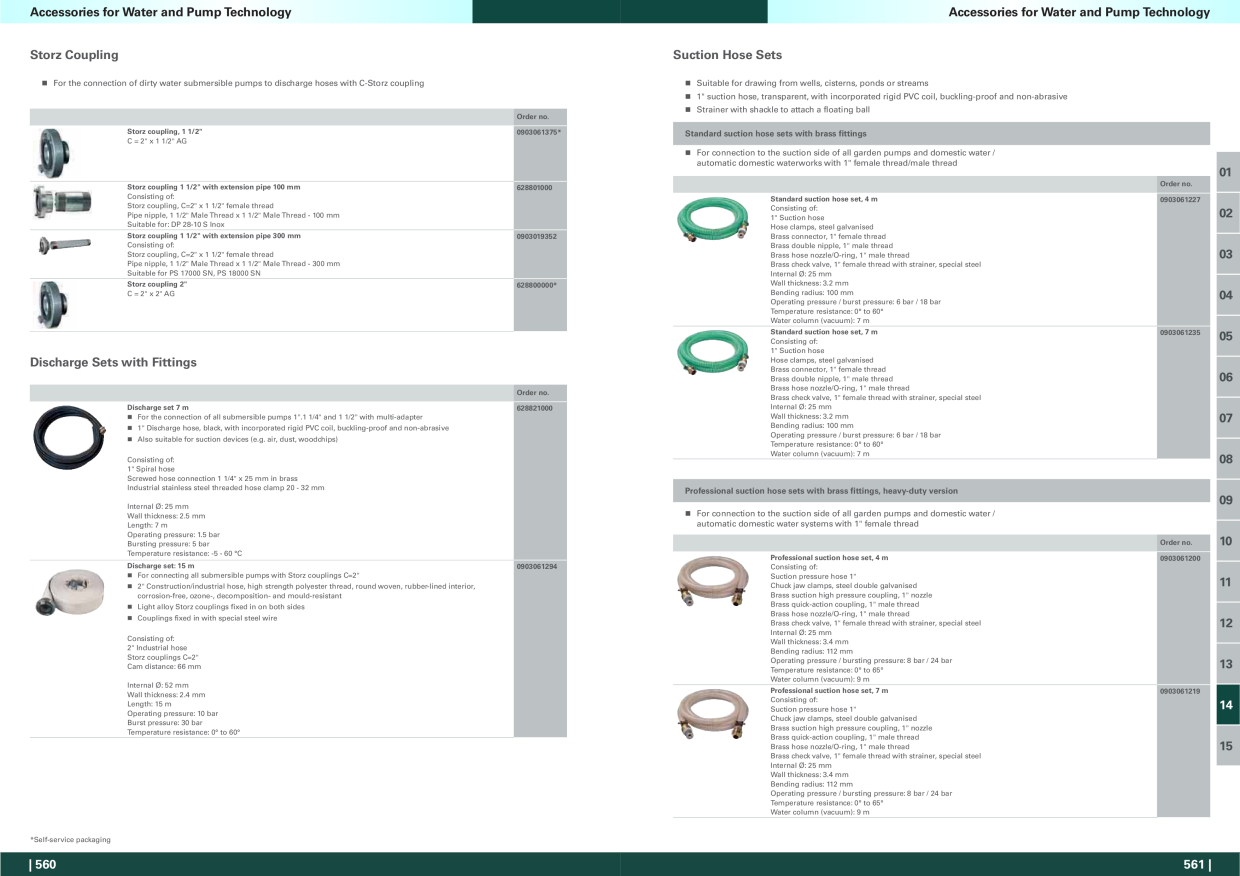The width and height of the screenshot is (1240, 876).
Task: Select order number 0903061227
Action: (x=1180, y=199)
